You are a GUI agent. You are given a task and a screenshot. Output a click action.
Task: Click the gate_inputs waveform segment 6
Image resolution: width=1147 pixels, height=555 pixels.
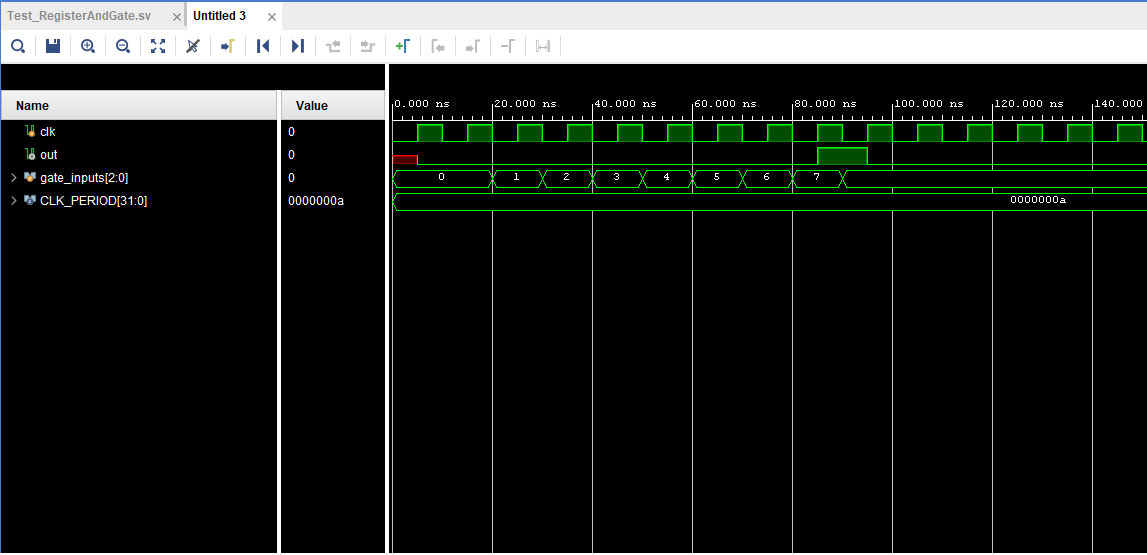[x=766, y=178]
